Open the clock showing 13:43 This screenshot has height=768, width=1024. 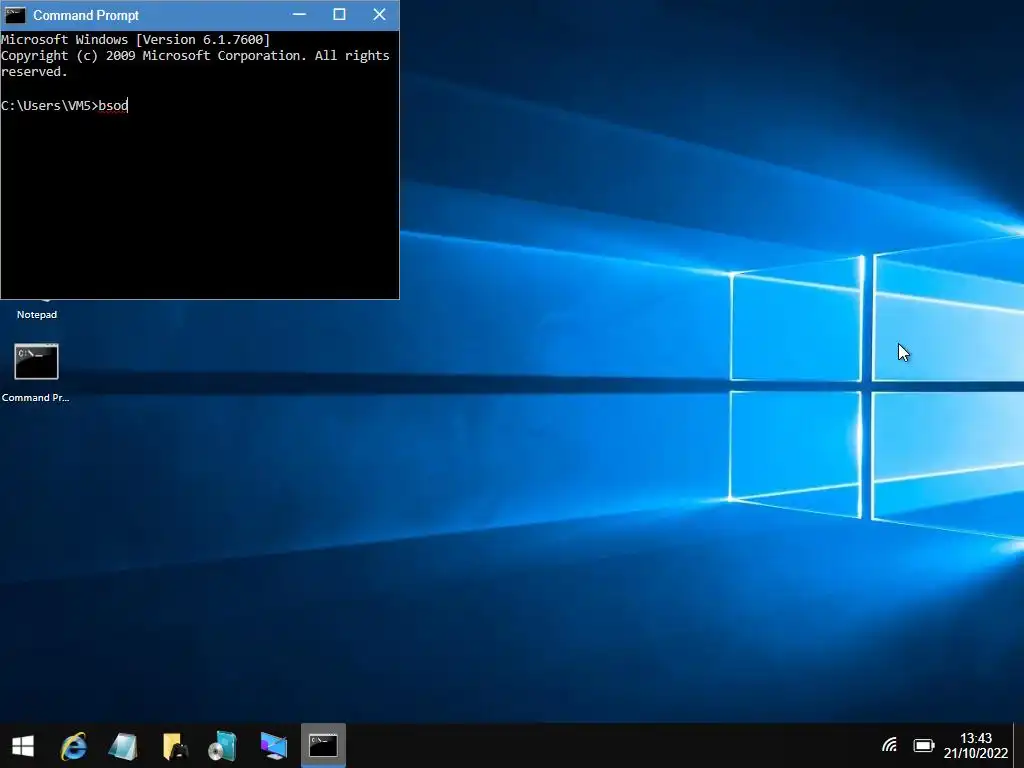976,738
